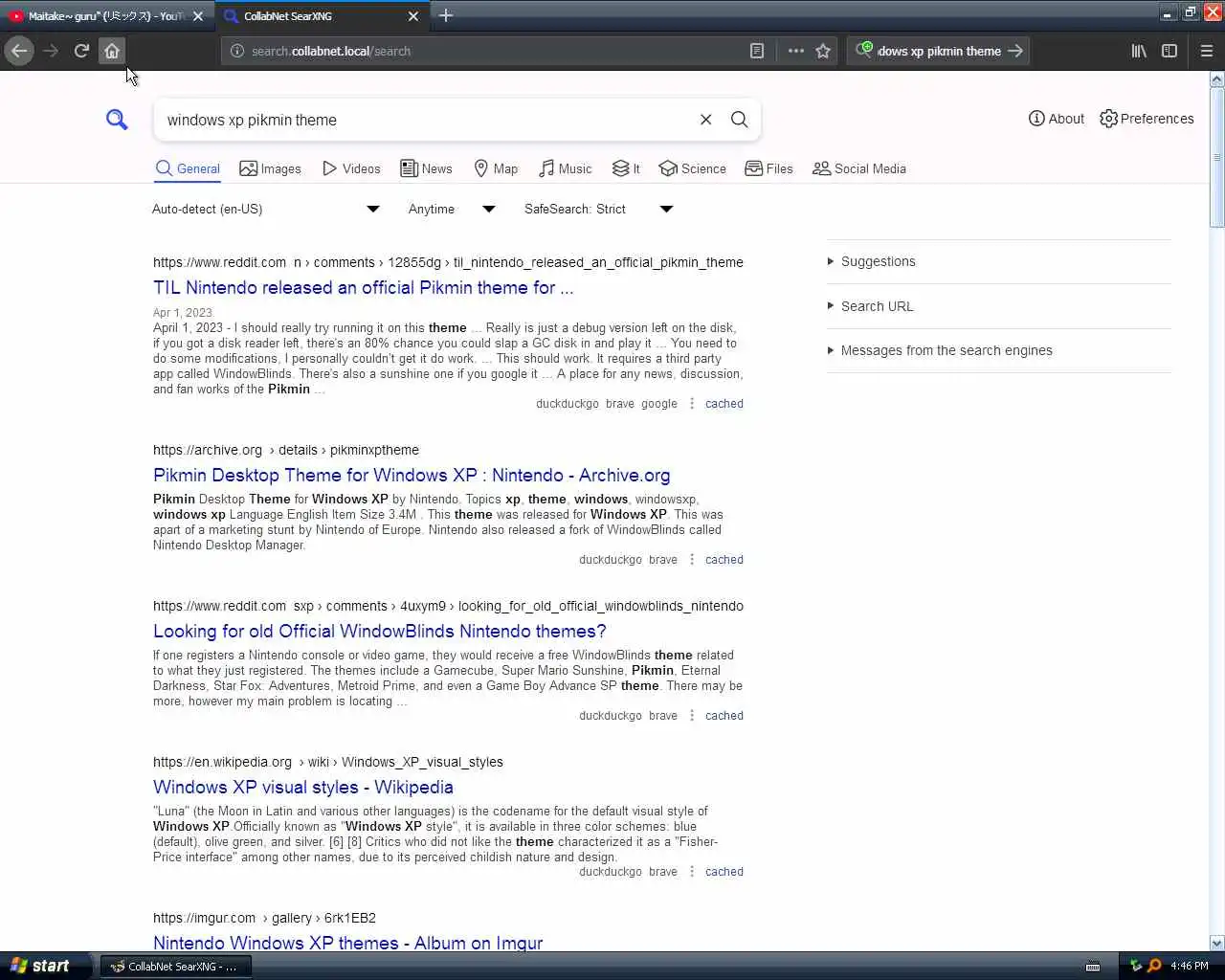Switch to the Music tab

[x=565, y=168]
